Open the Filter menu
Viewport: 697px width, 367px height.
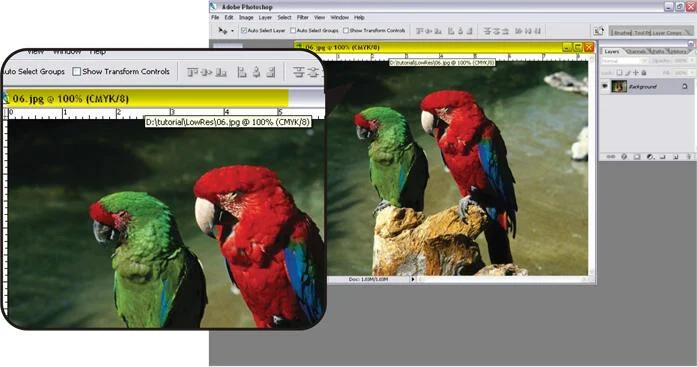[x=303, y=17]
